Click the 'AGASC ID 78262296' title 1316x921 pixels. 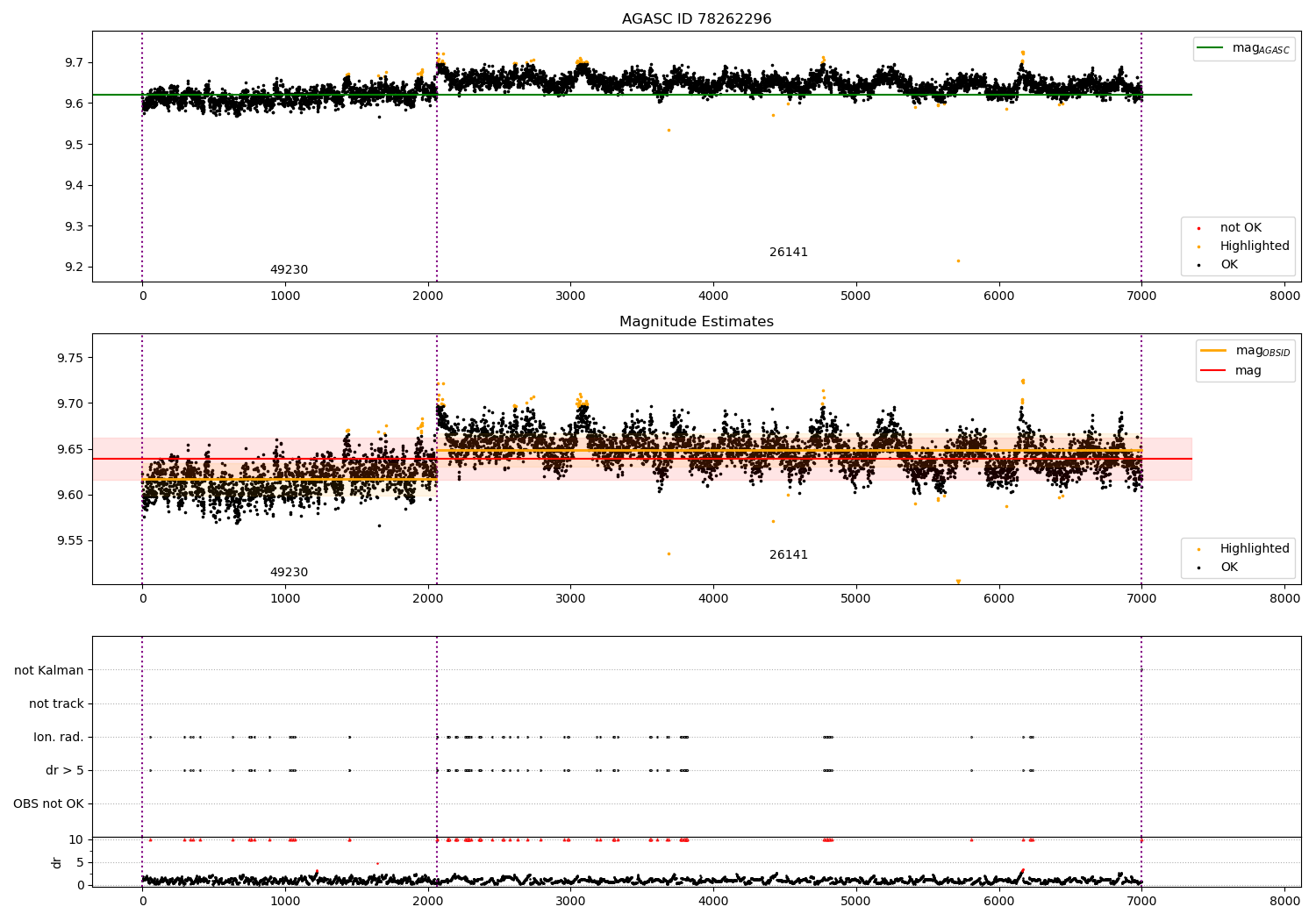(x=697, y=19)
